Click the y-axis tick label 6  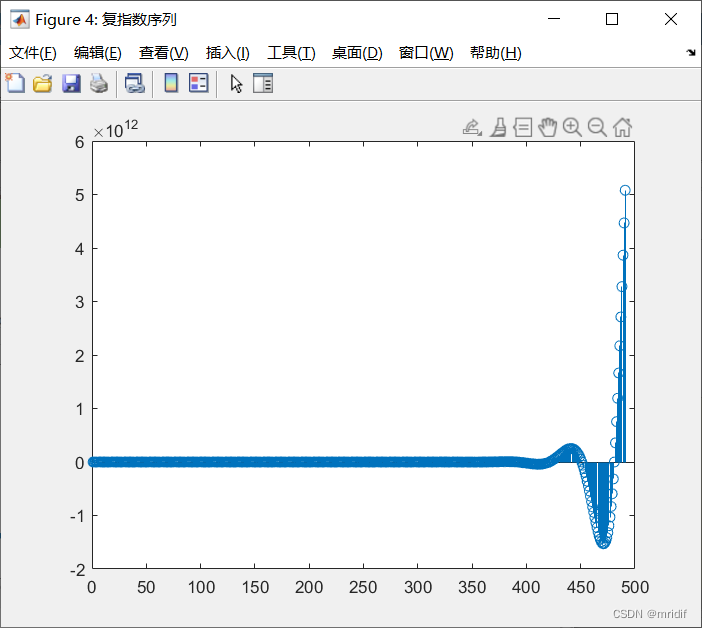click(x=80, y=142)
